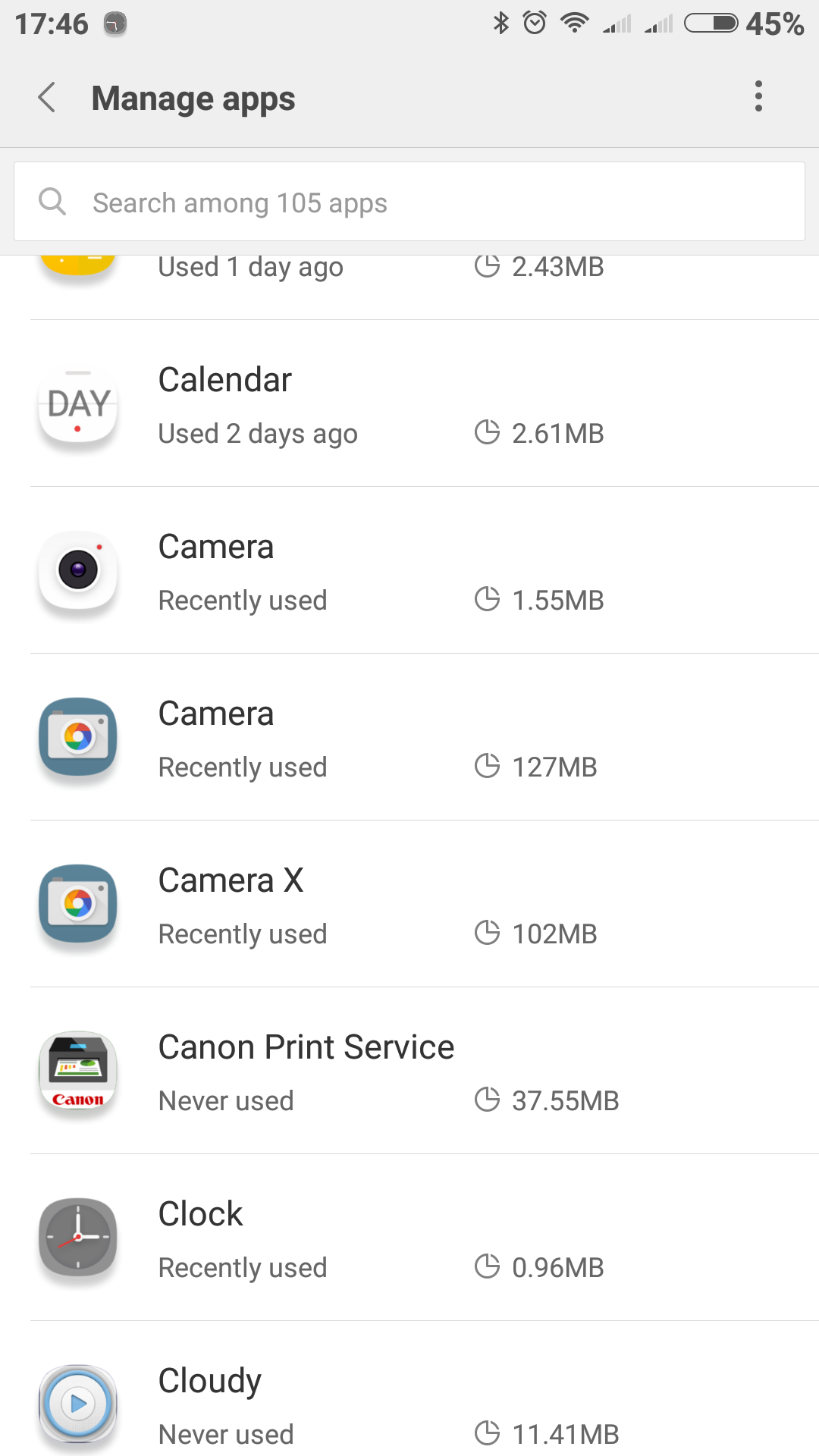
Task: Tap the partially hidden yellow app icon
Action: pyautogui.click(x=78, y=264)
